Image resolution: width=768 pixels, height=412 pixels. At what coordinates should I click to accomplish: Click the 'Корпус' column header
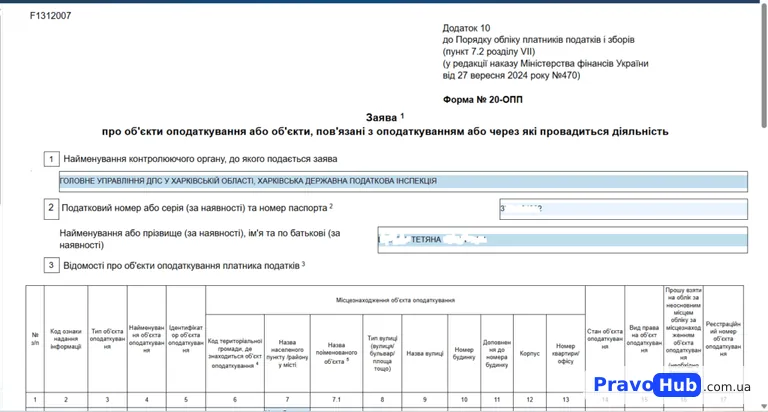(x=529, y=353)
